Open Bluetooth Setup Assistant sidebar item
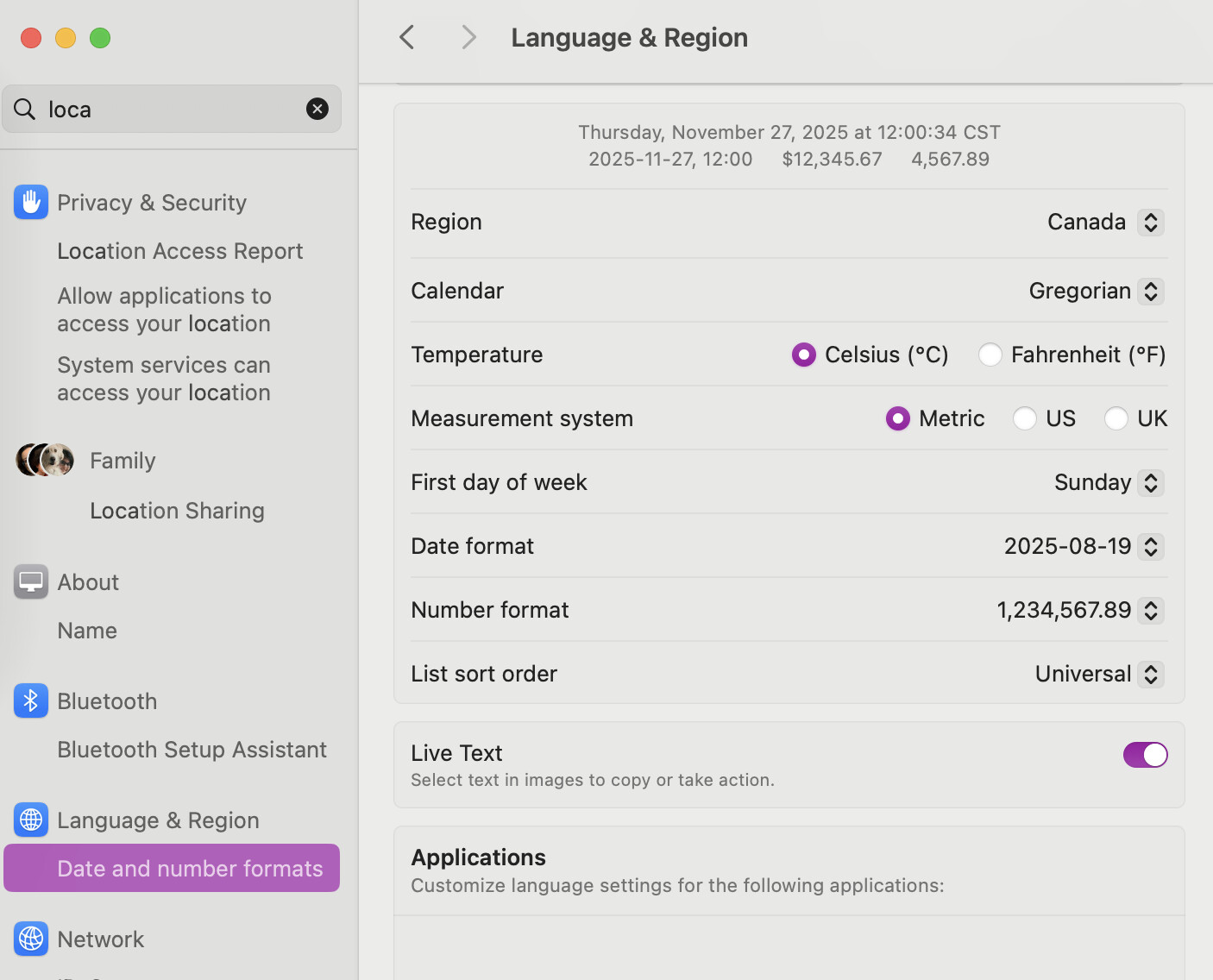This screenshot has width=1213, height=980. click(x=192, y=750)
